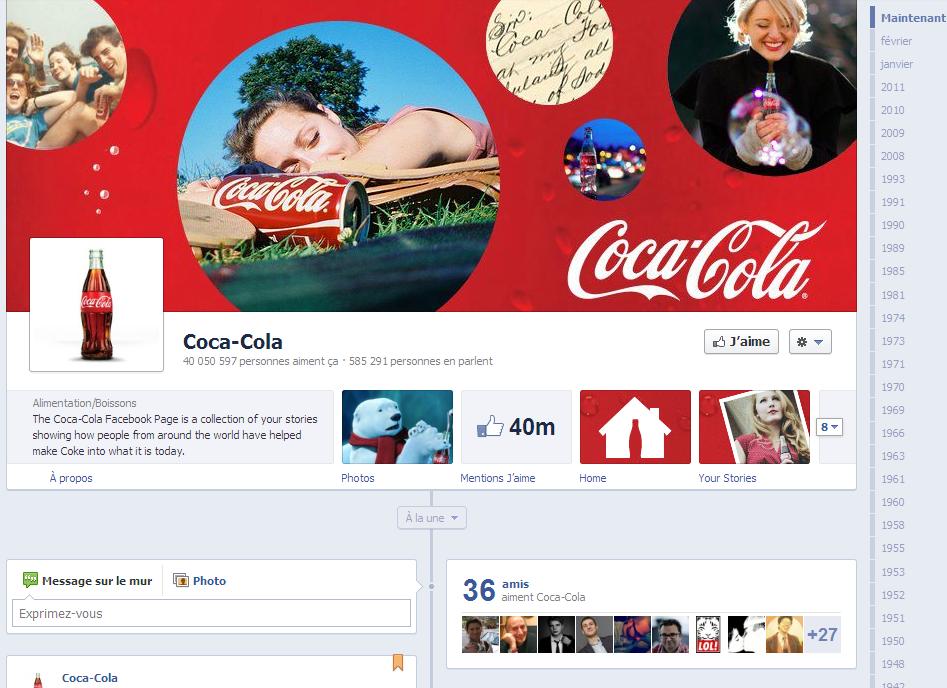Show the +27 more friends

pyautogui.click(x=822, y=635)
